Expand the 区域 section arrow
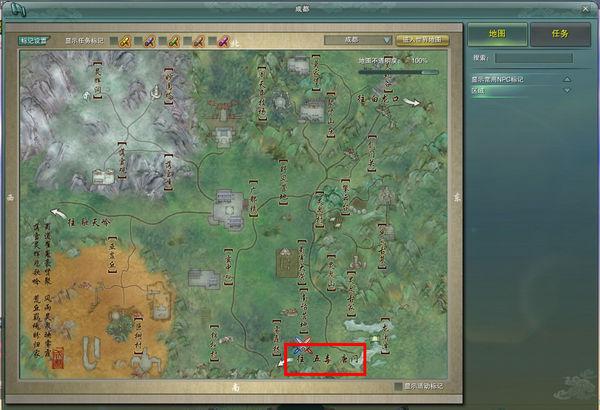 567,90
